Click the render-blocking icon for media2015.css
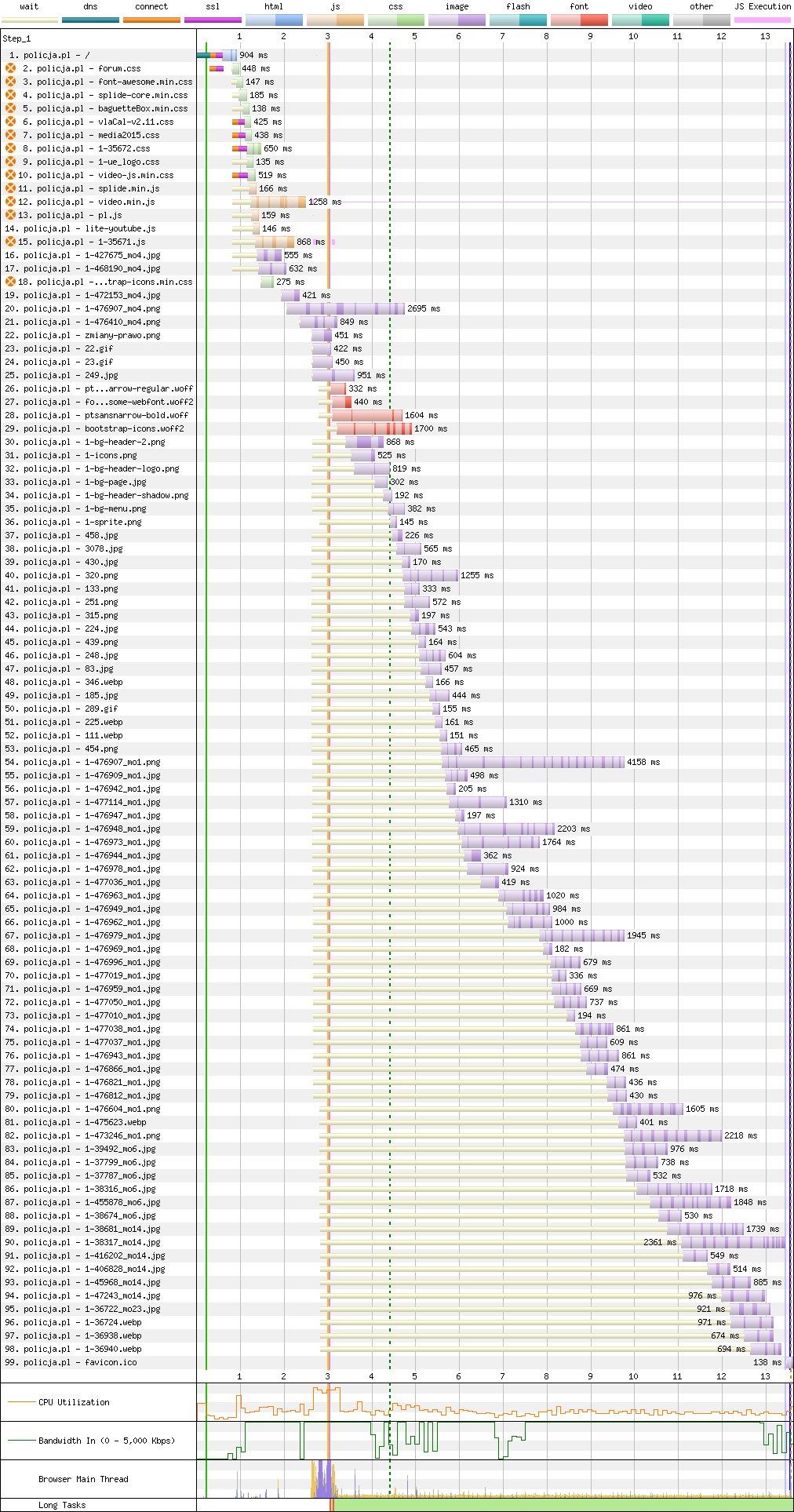This screenshot has height=1512, width=794. point(10,135)
